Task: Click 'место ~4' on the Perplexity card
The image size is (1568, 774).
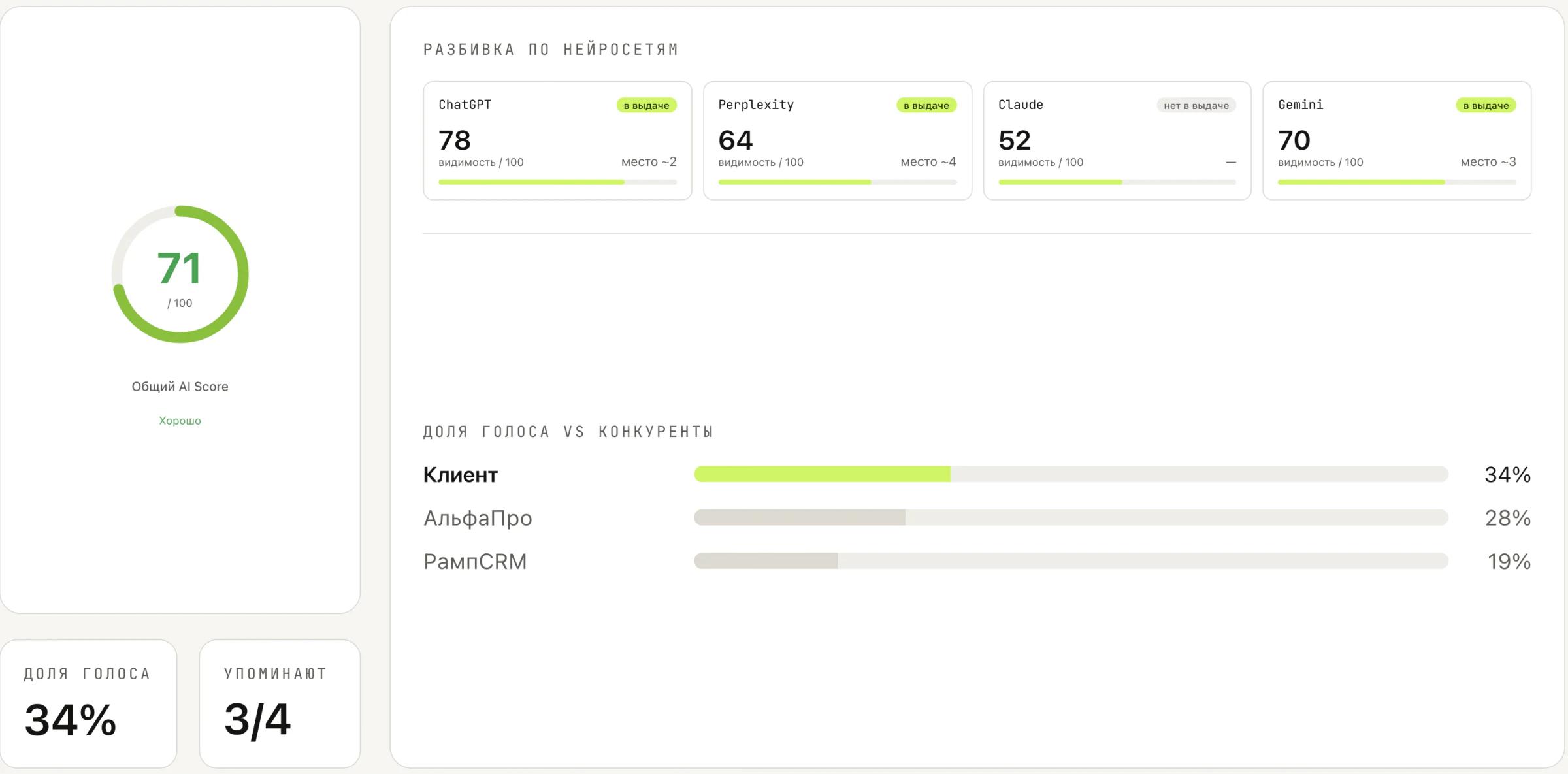Action: point(928,161)
